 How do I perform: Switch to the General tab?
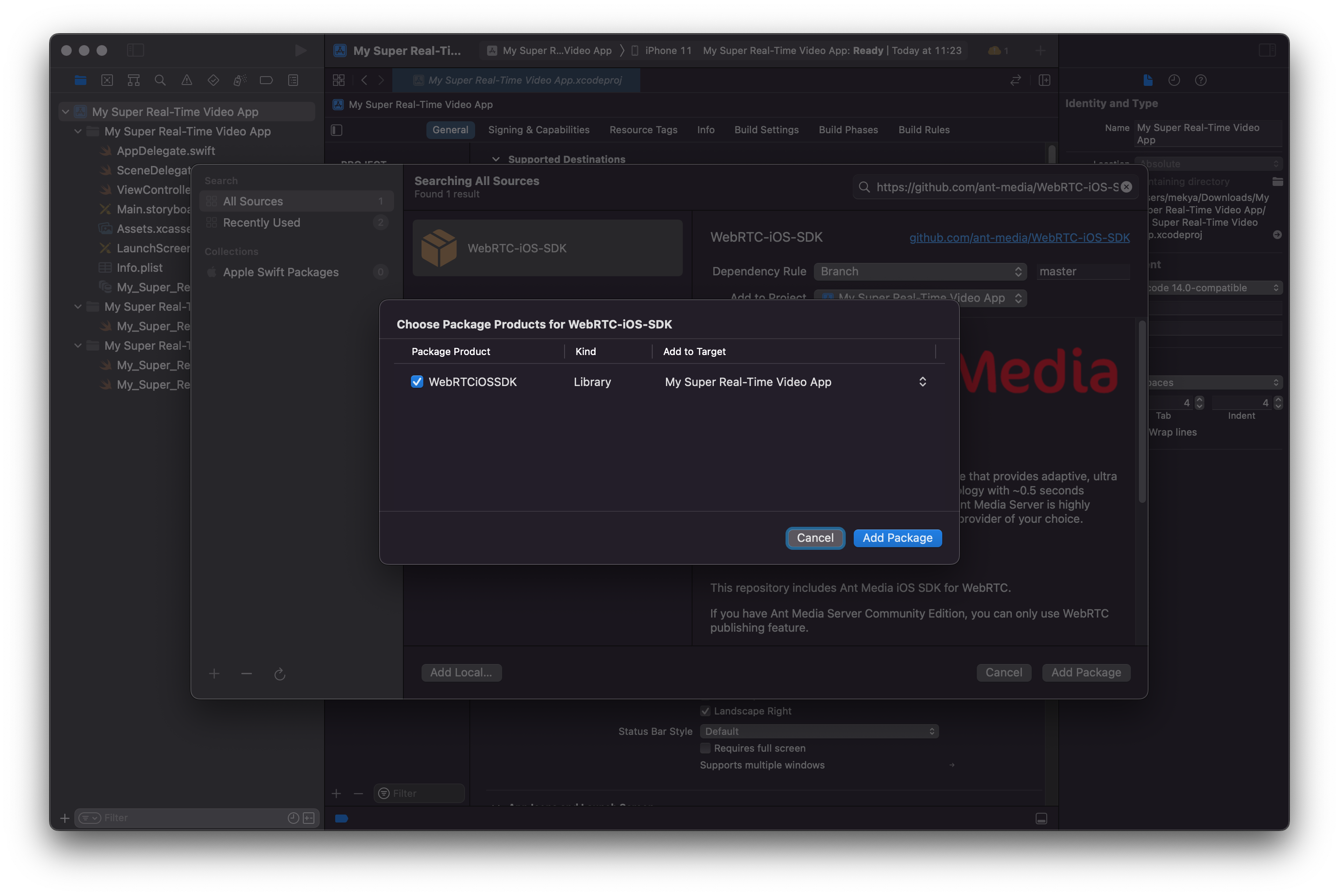pos(450,130)
